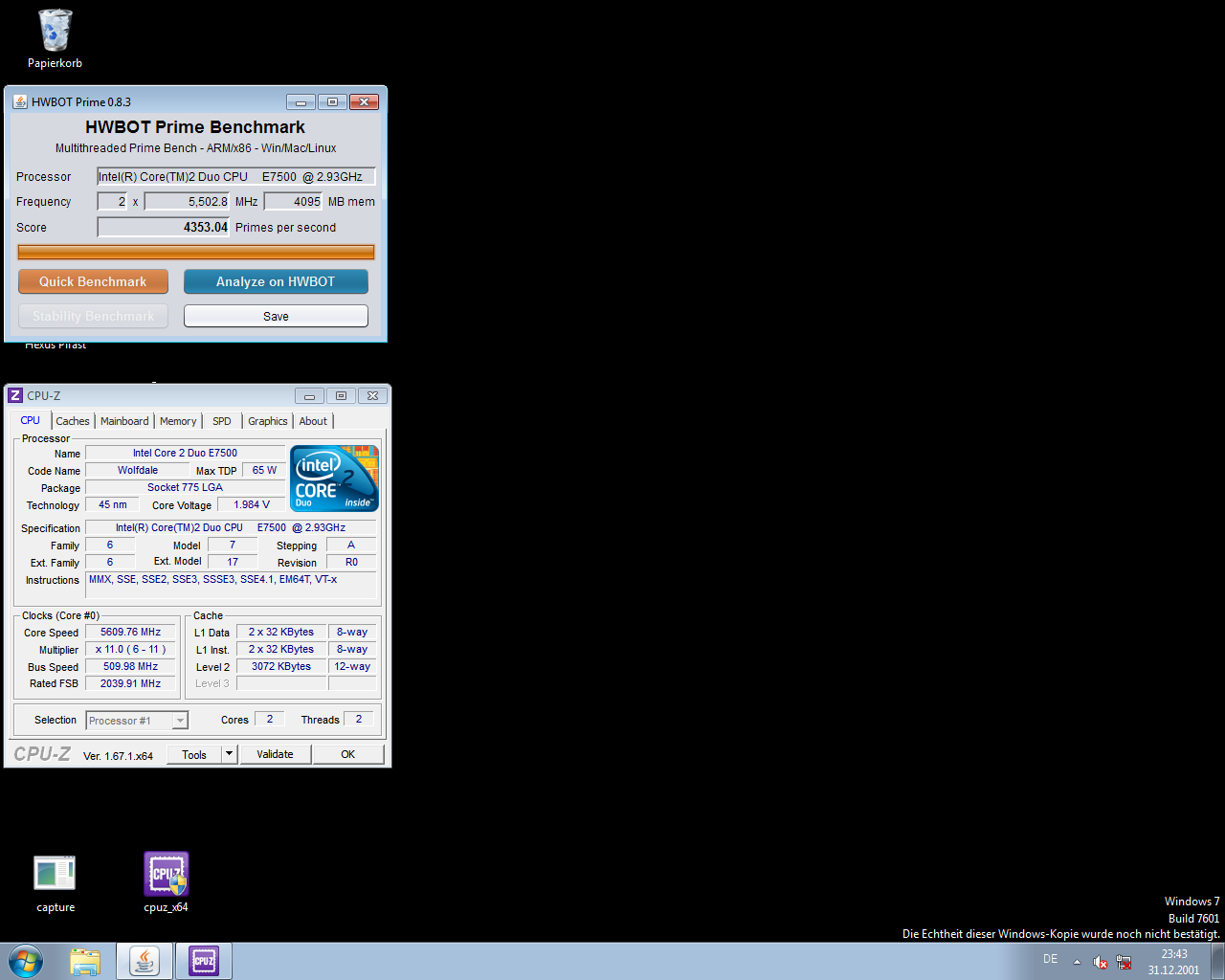Click the 4095 MB mem field
Screen dimensions: 1225x980
tap(294, 201)
